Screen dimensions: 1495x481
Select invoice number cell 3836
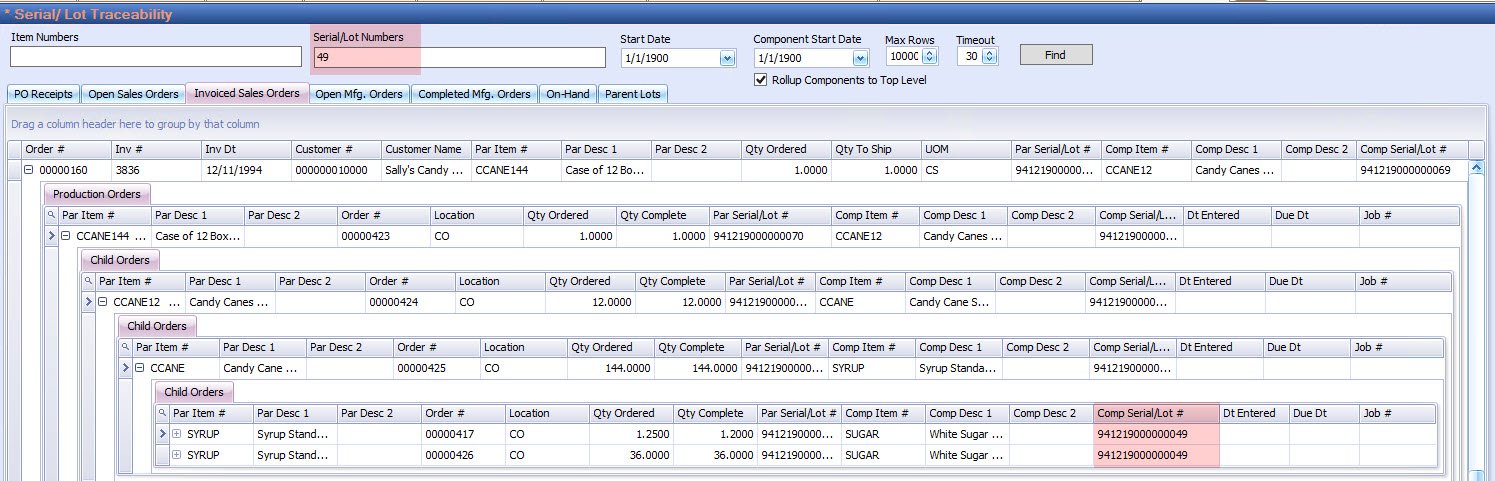[155, 170]
